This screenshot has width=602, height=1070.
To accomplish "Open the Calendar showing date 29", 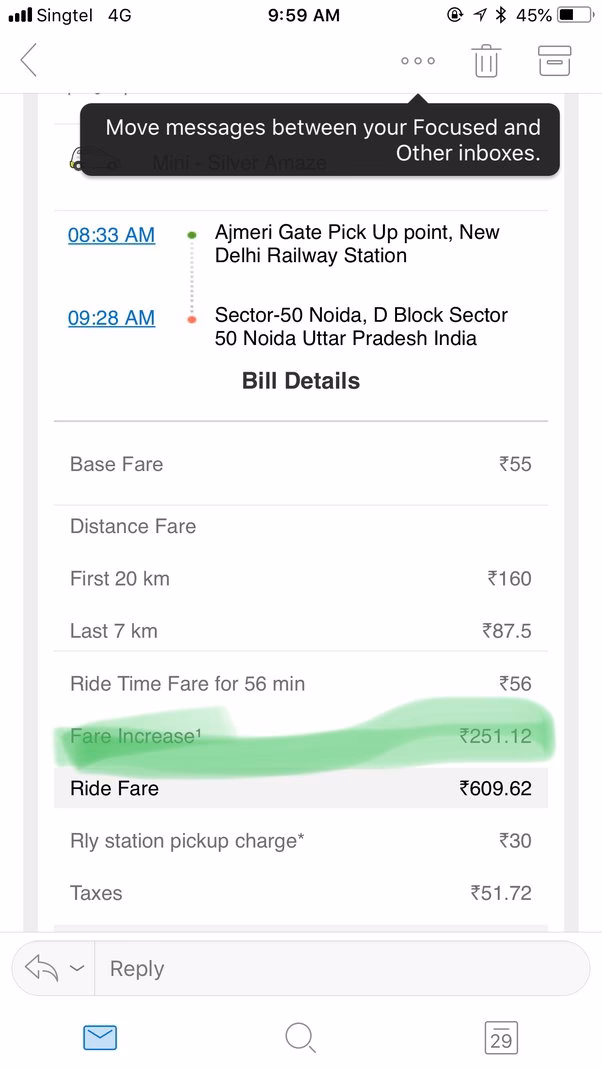I will click(x=501, y=1038).
